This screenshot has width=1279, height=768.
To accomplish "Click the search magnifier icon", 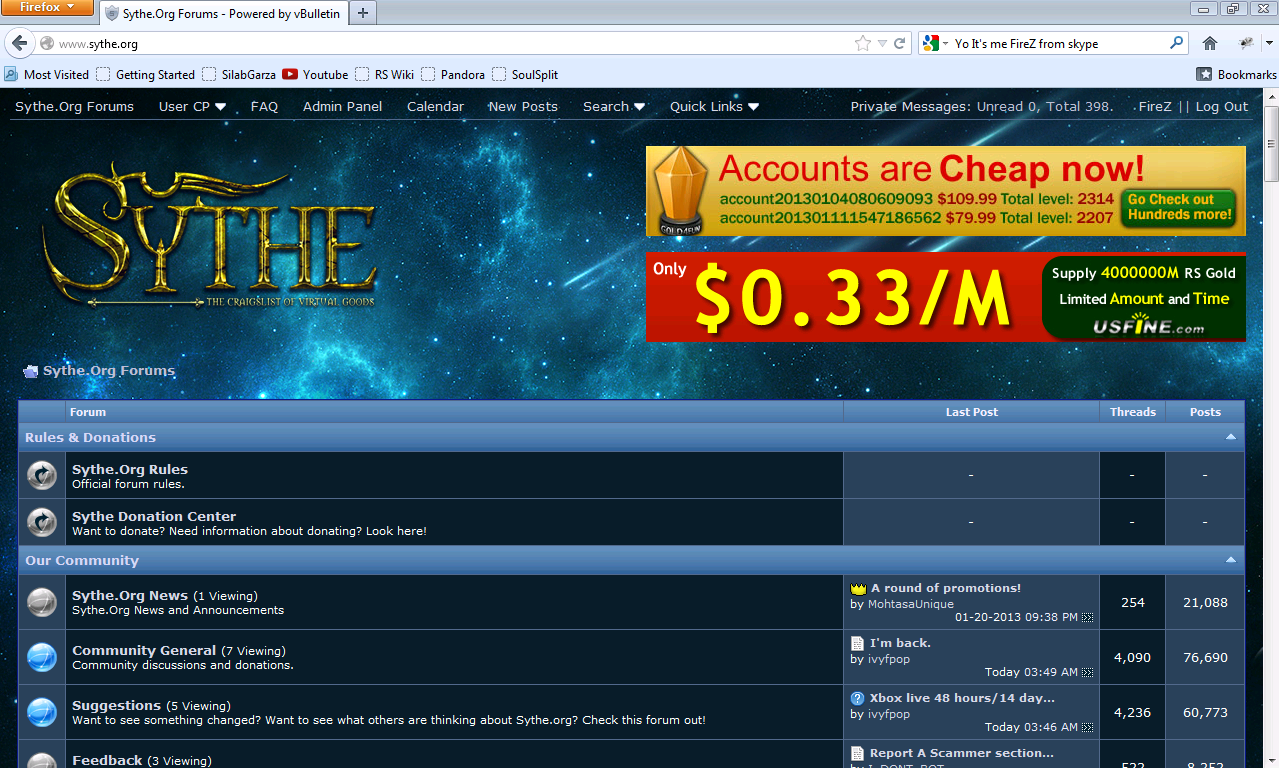I will pyautogui.click(x=1176, y=43).
